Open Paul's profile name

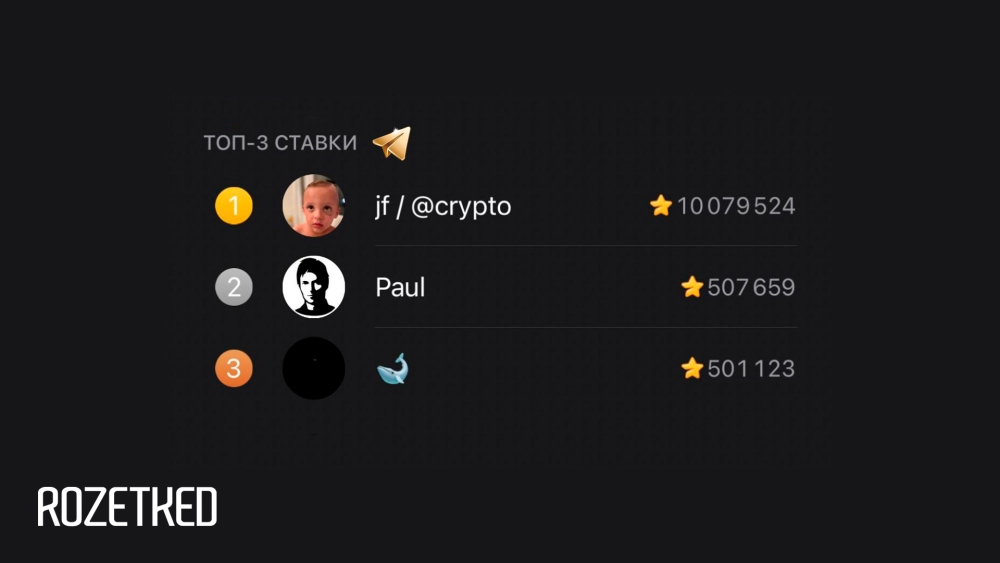(400, 288)
